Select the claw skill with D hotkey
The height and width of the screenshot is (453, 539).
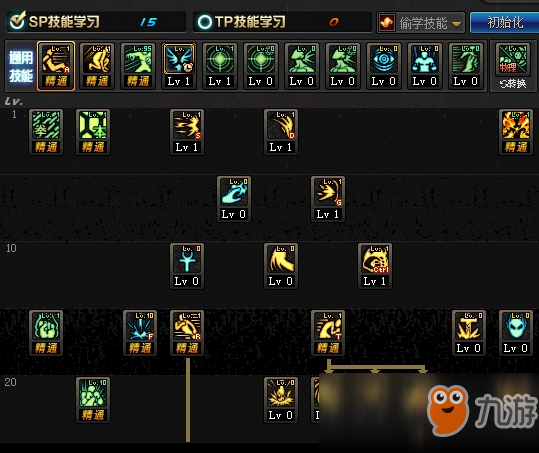281,125
